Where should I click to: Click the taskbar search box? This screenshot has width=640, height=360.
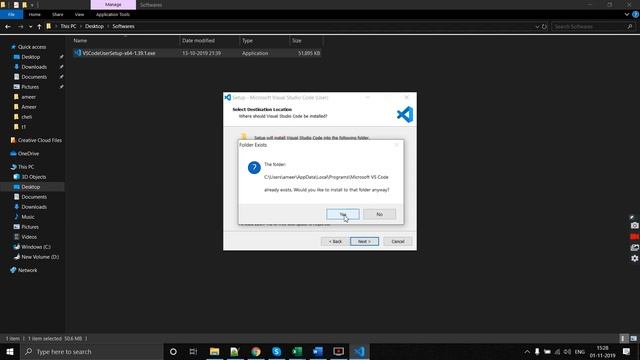[x=91, y=351]
